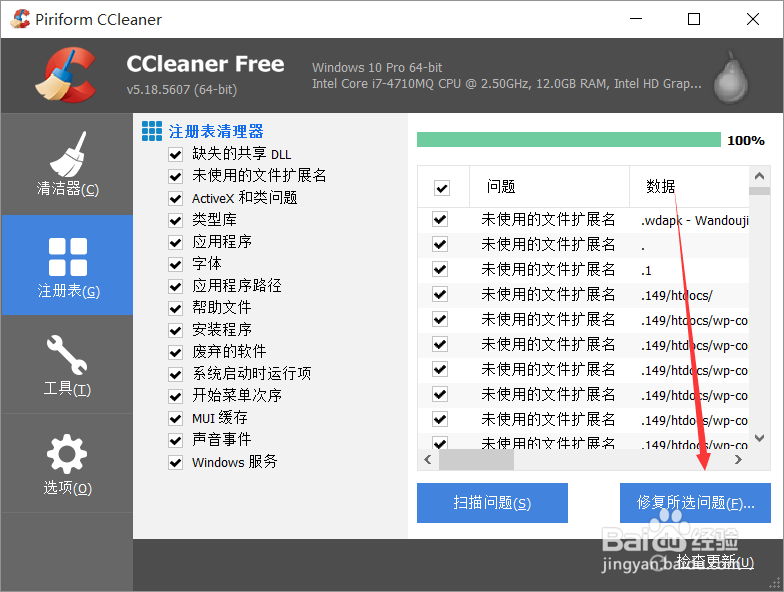Image resolution: width=784 pixels, height=592 pixels.
Task: Click the CCleaner logo in header
Action: coord(66,76)
